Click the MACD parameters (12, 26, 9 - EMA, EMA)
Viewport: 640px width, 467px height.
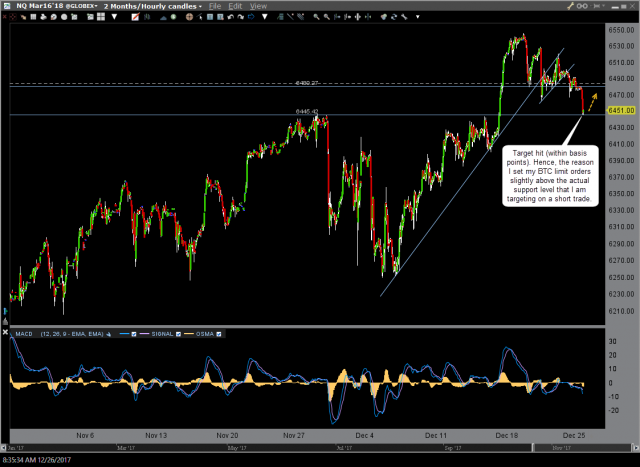click(x=72, y=334)
